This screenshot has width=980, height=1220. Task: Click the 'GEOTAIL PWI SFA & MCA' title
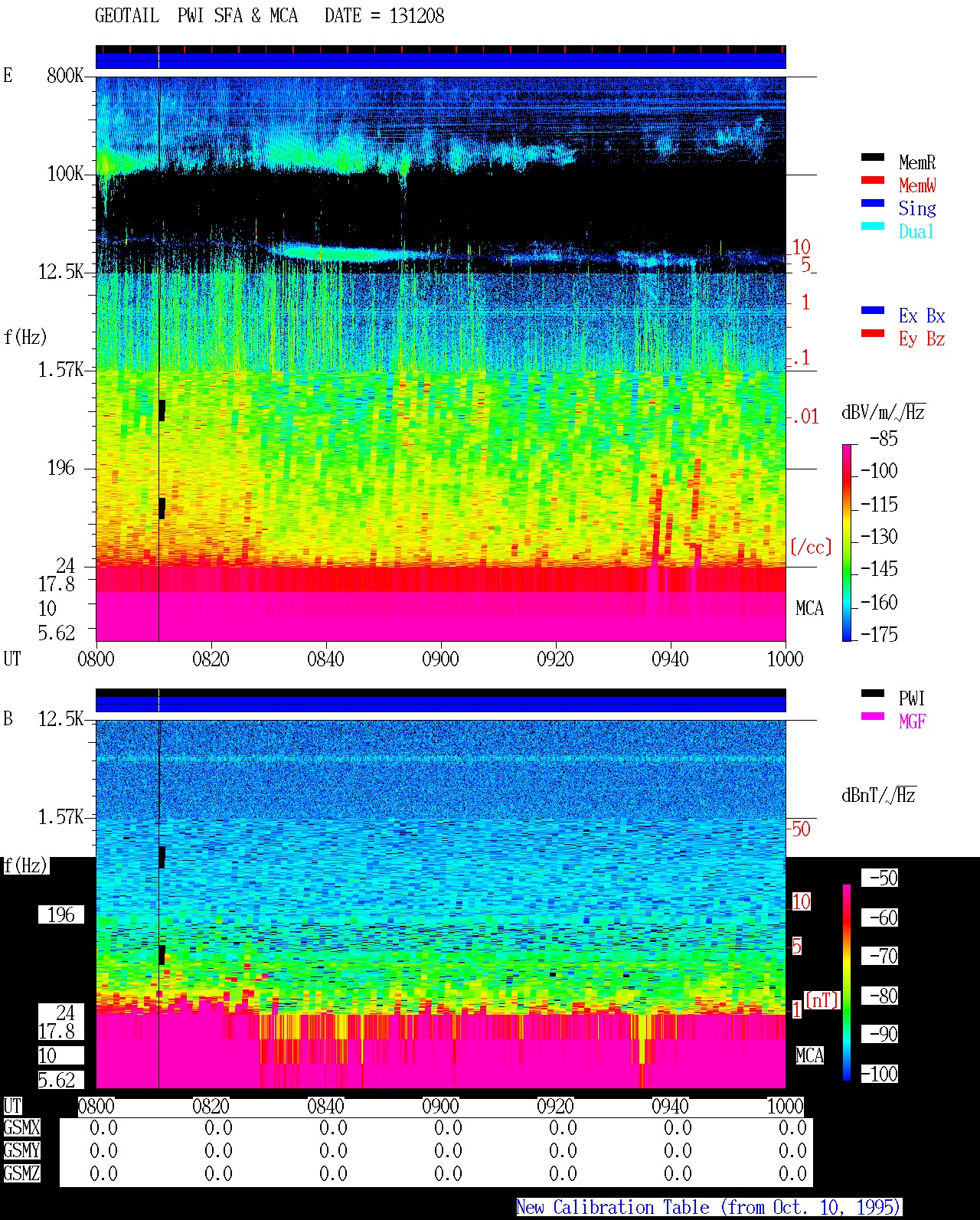[196, 16]
